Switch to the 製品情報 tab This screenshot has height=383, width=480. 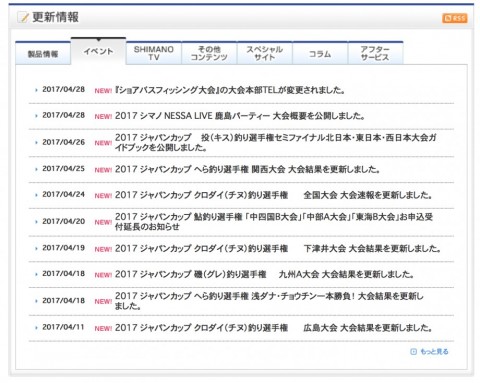pos(43,53)
